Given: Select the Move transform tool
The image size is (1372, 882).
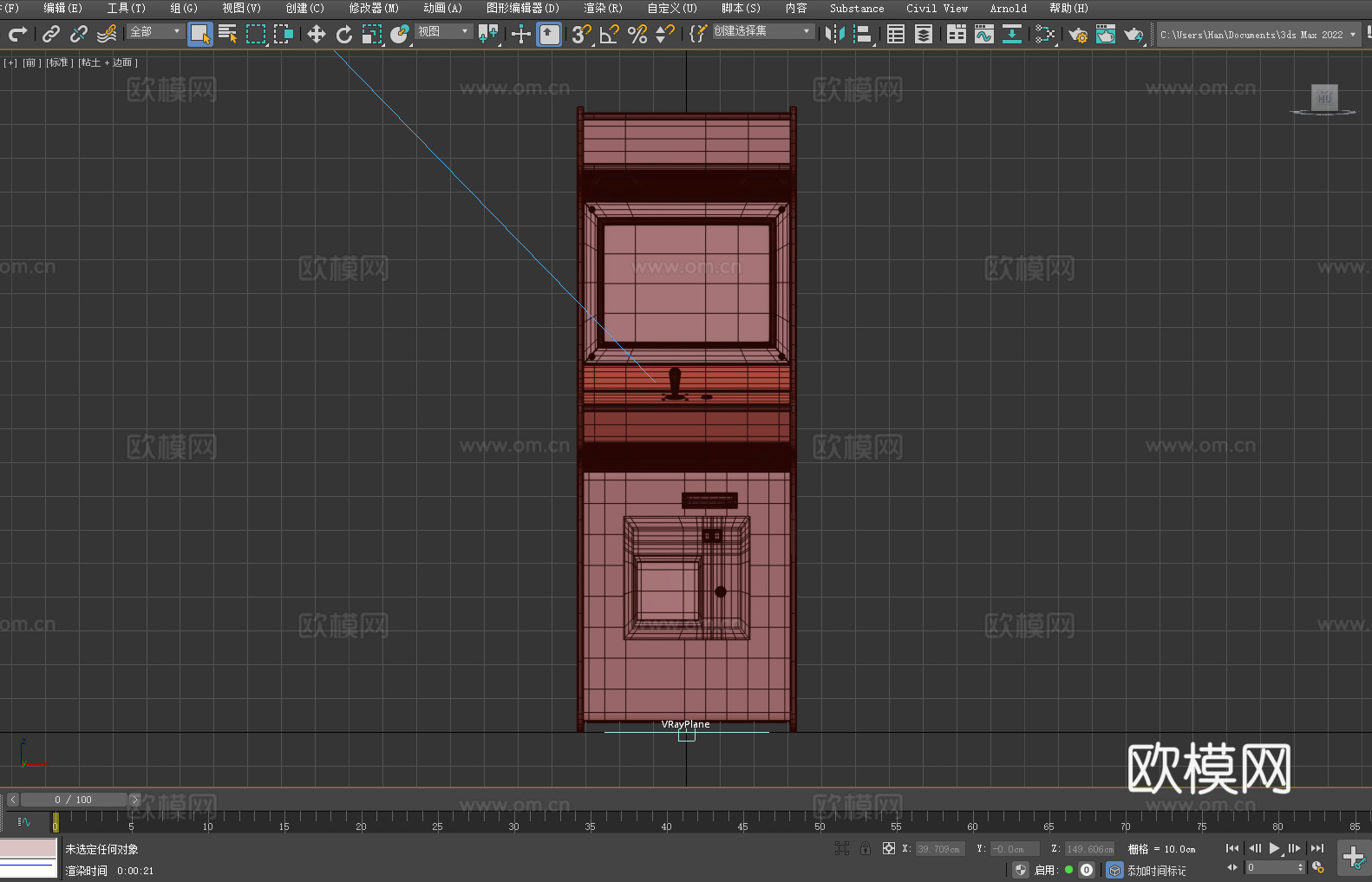Looking at the screenshot, I should (317, 34).
